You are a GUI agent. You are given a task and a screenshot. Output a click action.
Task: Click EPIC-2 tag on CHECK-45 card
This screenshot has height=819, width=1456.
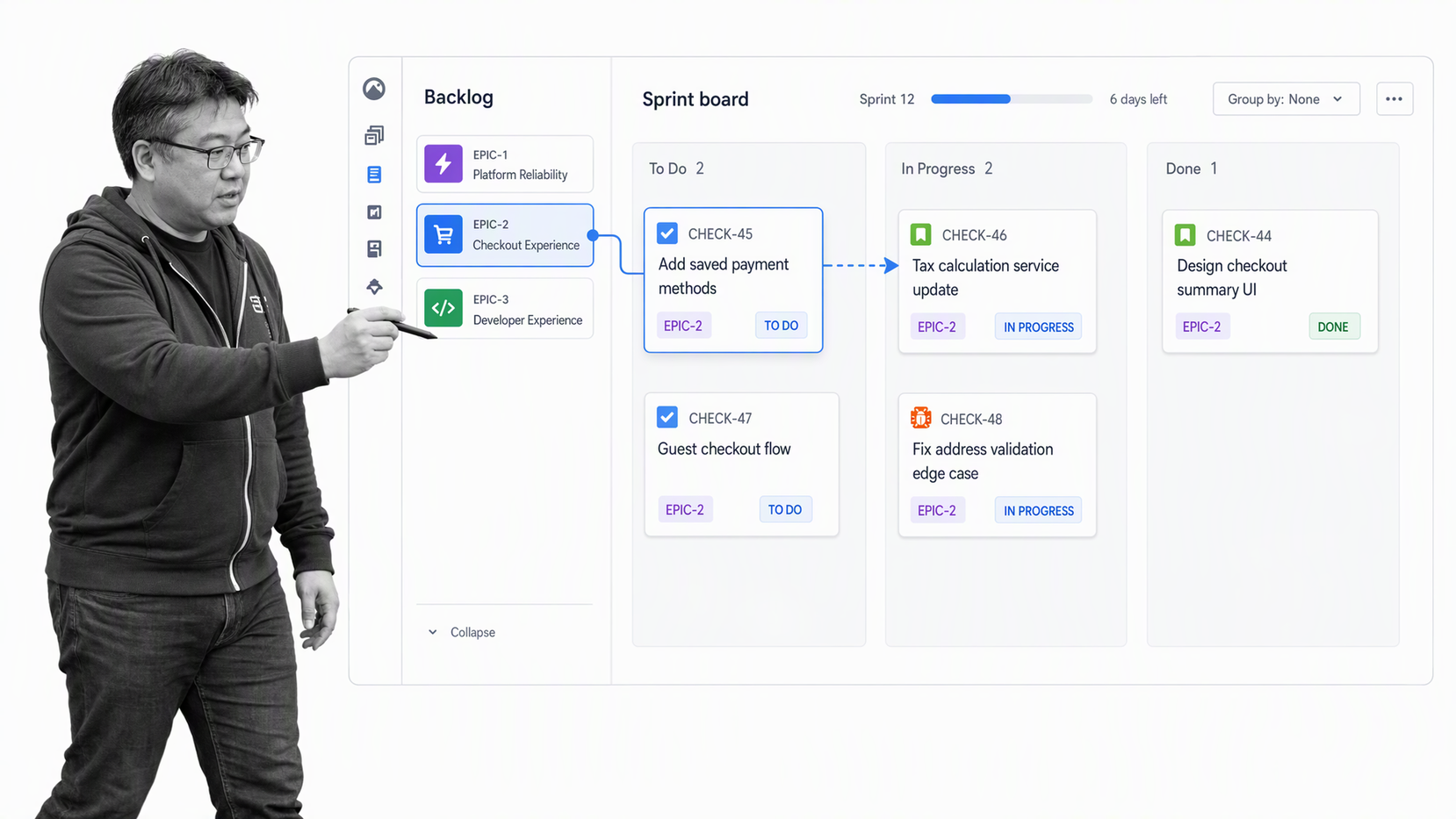click(x=683, y=326)
